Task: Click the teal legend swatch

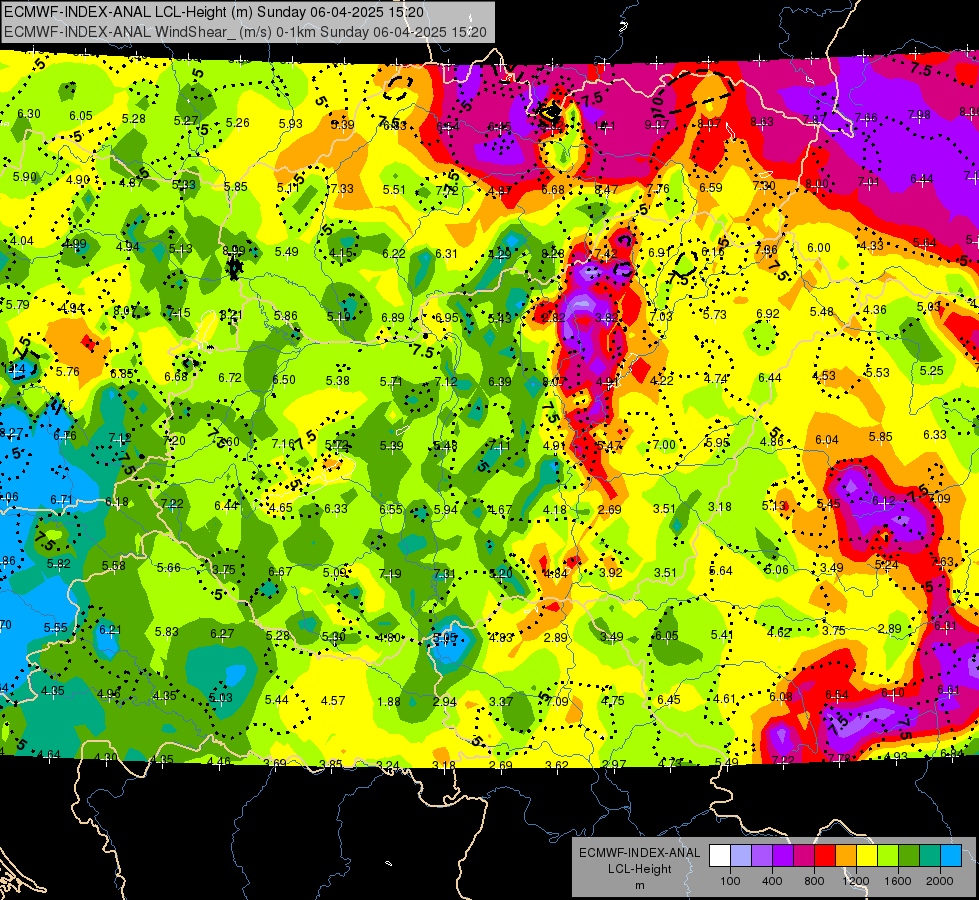Action: pyautogui.click(x=930, y=856)
